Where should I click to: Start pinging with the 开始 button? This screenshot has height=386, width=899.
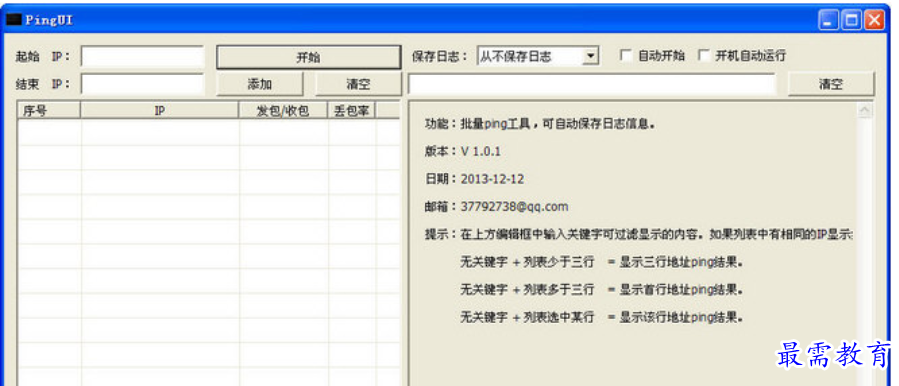tap(308, 57)
